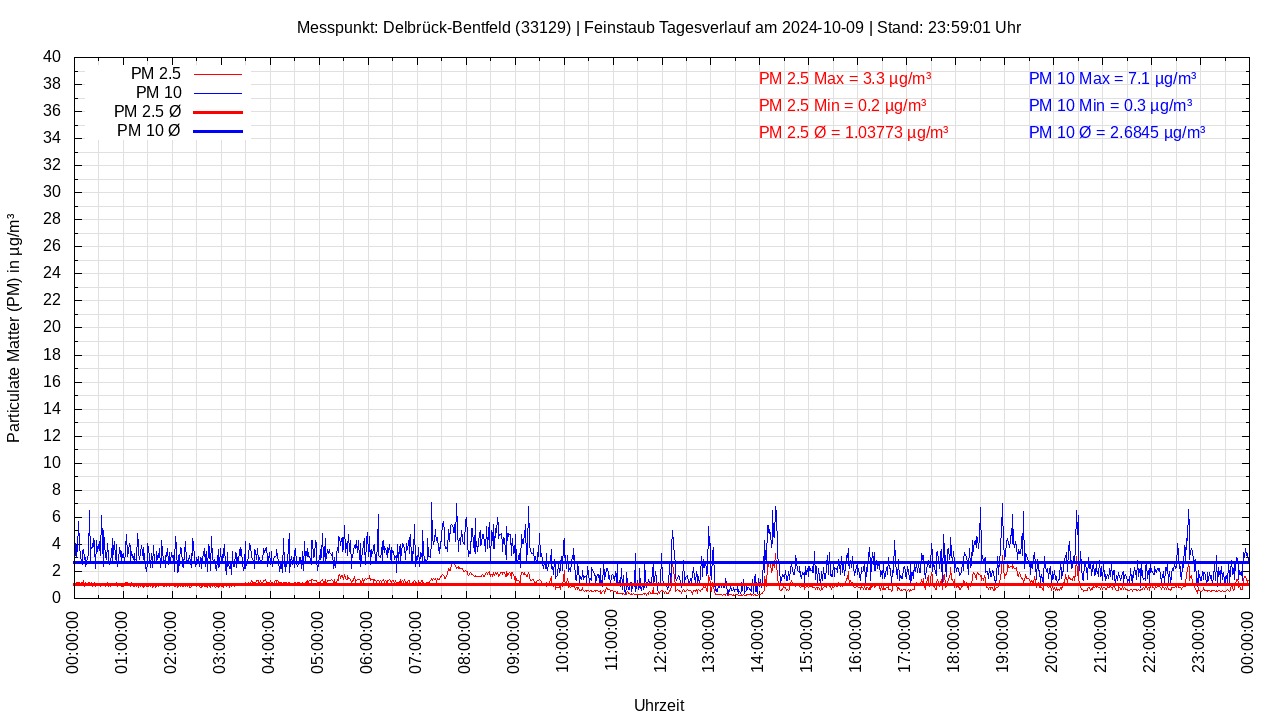Click the chart title with Messpunkt Delbrück-Bentfeld
The height and width of the screenshot is (720, 1280).
659,28
